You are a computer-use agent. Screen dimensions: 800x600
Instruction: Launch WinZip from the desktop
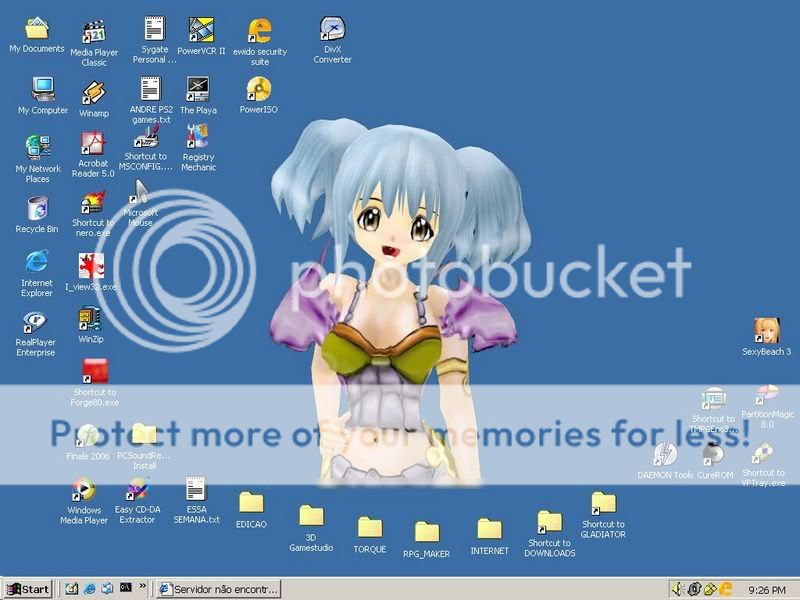tap(91, 319)
